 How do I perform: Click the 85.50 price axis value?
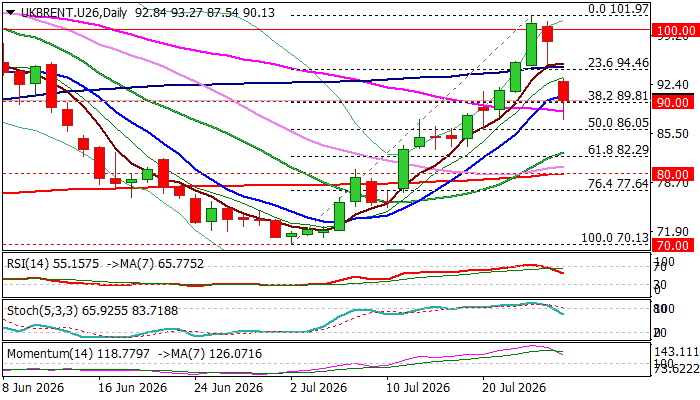(672, 133)
